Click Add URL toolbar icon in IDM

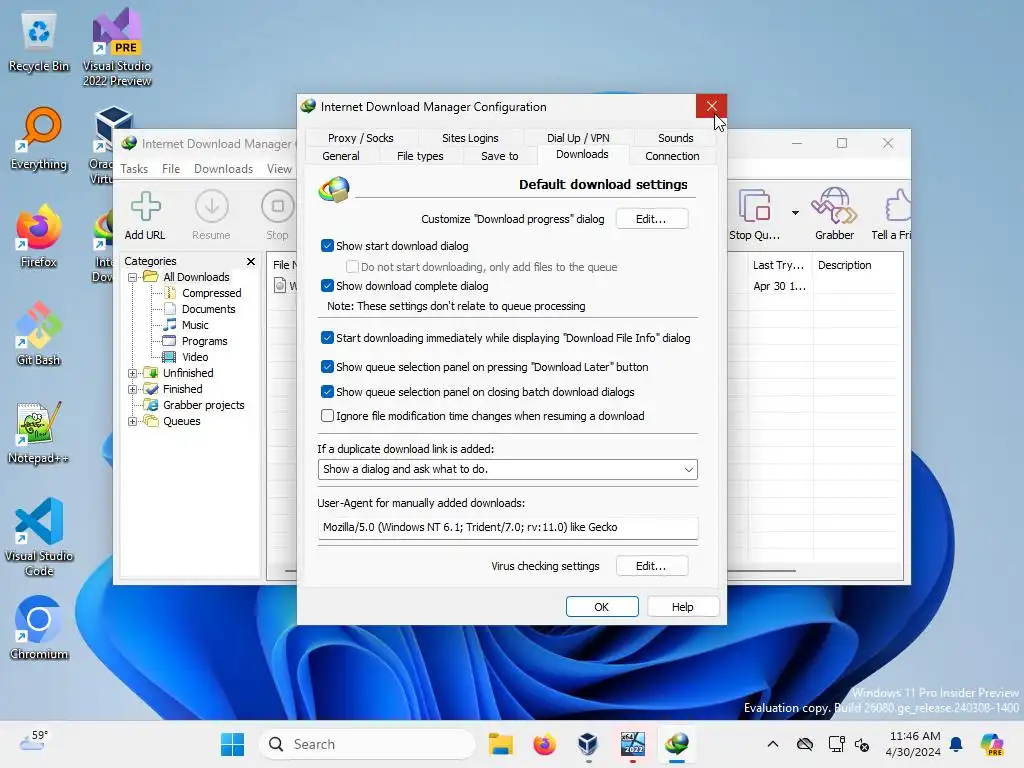(145, 216)
